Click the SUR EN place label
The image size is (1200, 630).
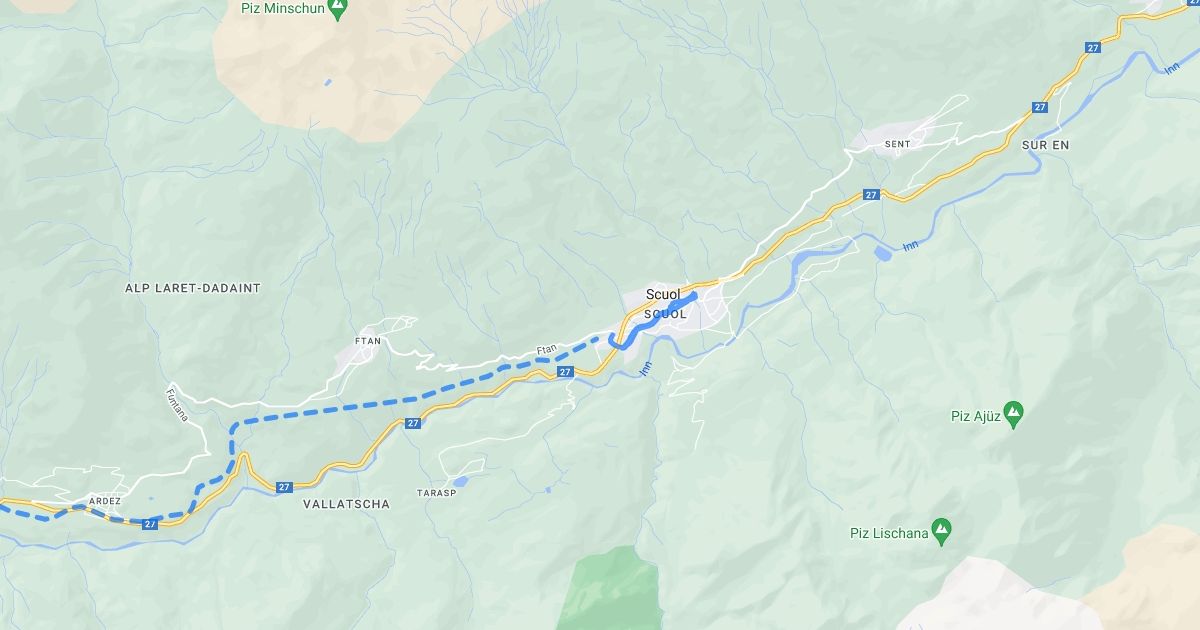(1046, 145)
